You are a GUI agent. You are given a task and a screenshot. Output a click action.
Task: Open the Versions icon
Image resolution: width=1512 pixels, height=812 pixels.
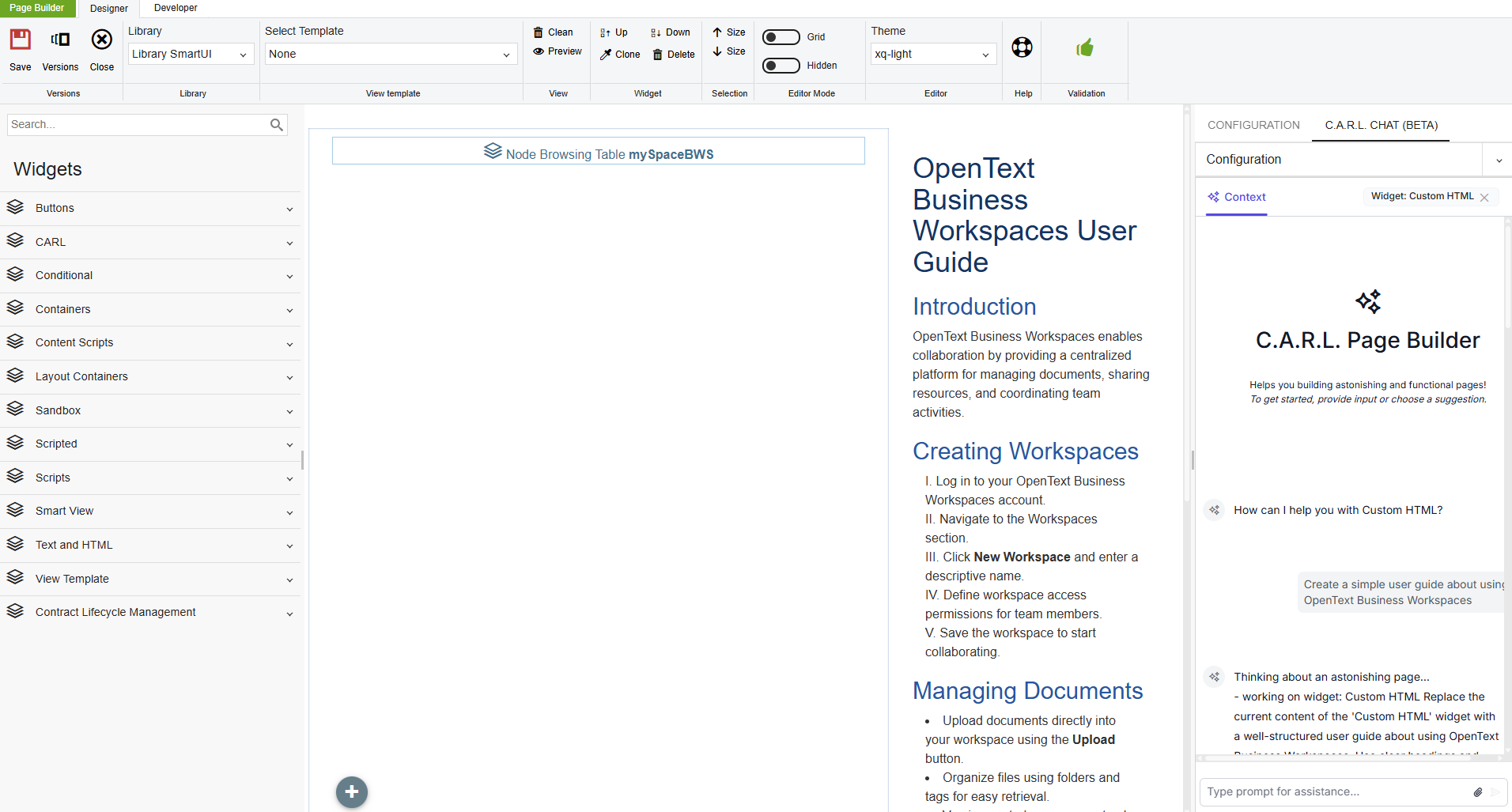pos(60,40)
